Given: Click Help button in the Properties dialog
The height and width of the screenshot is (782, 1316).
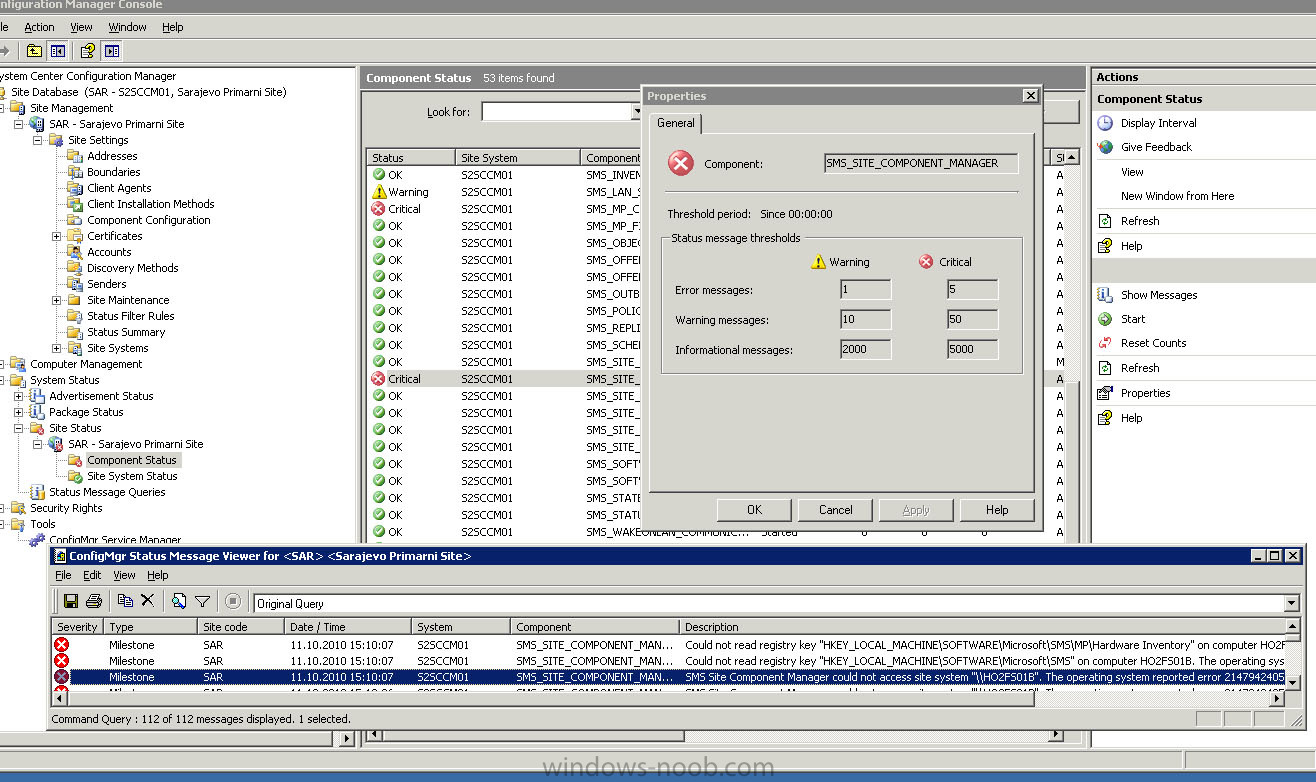Looking at the screenshot, I should (997, 510).
